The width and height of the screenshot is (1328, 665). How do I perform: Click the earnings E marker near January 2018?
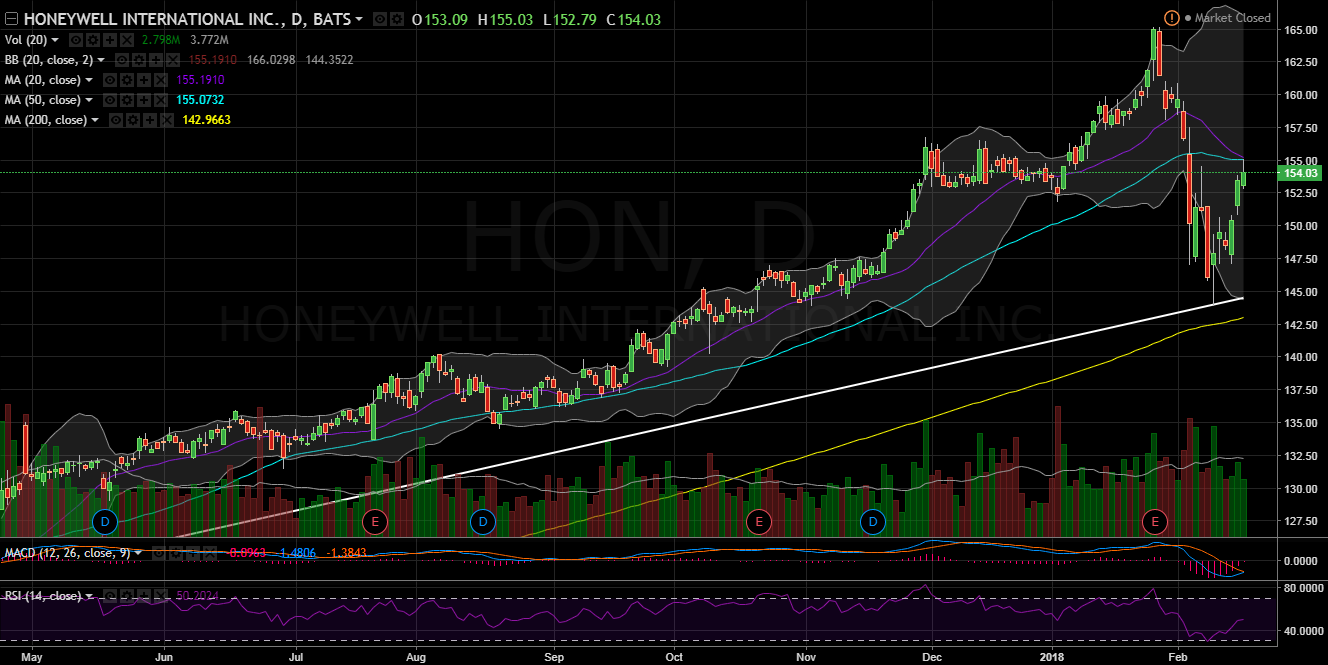pos(1155,521)
